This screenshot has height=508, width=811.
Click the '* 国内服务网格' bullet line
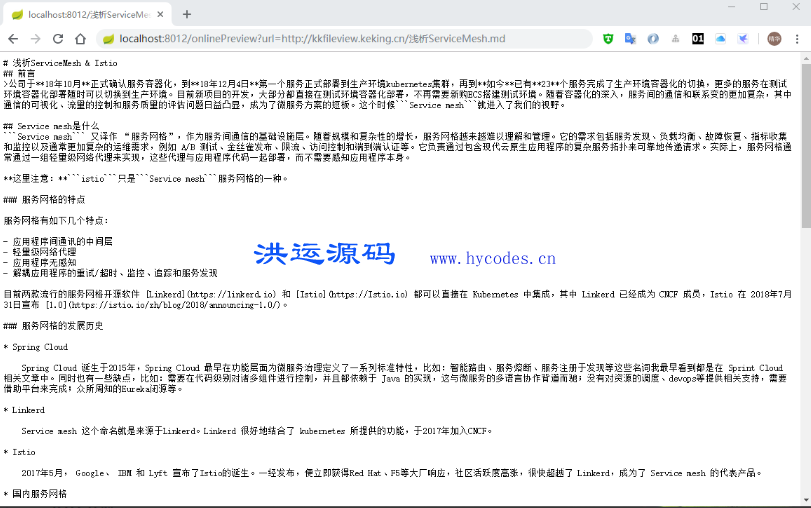[35, 494]
